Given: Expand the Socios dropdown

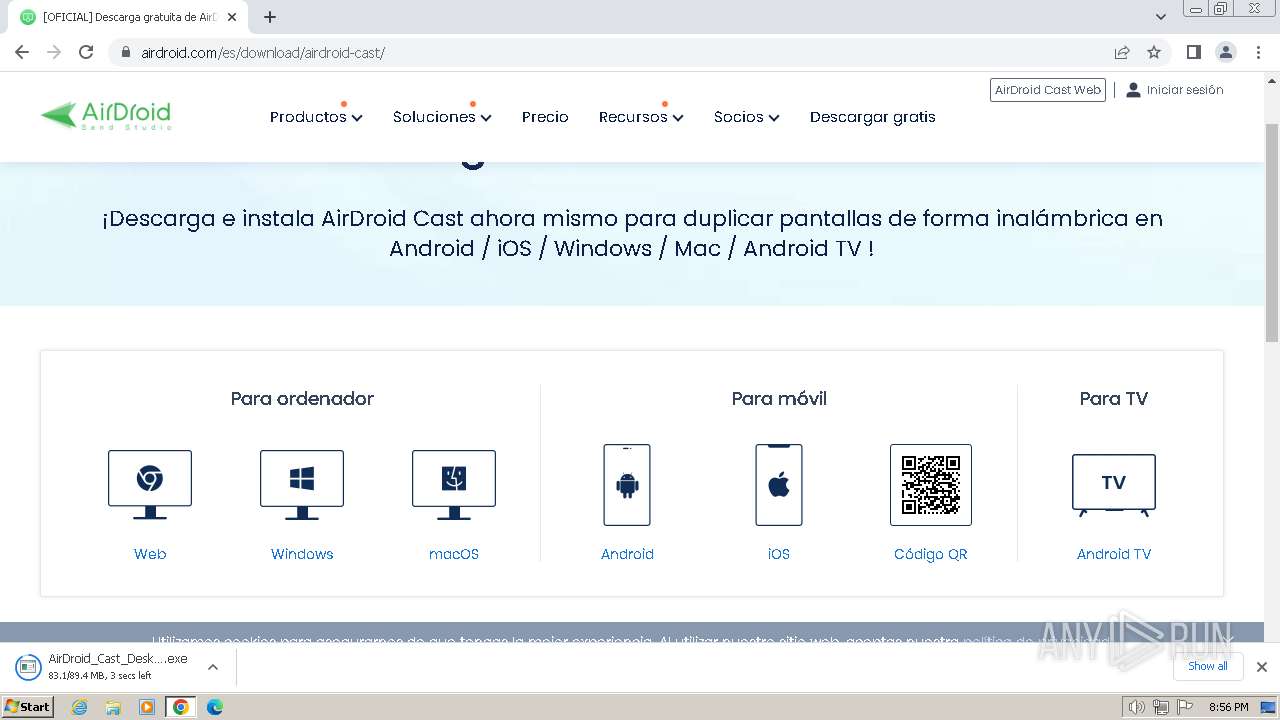Looking at the screenshot, I should tap(746, 117).
